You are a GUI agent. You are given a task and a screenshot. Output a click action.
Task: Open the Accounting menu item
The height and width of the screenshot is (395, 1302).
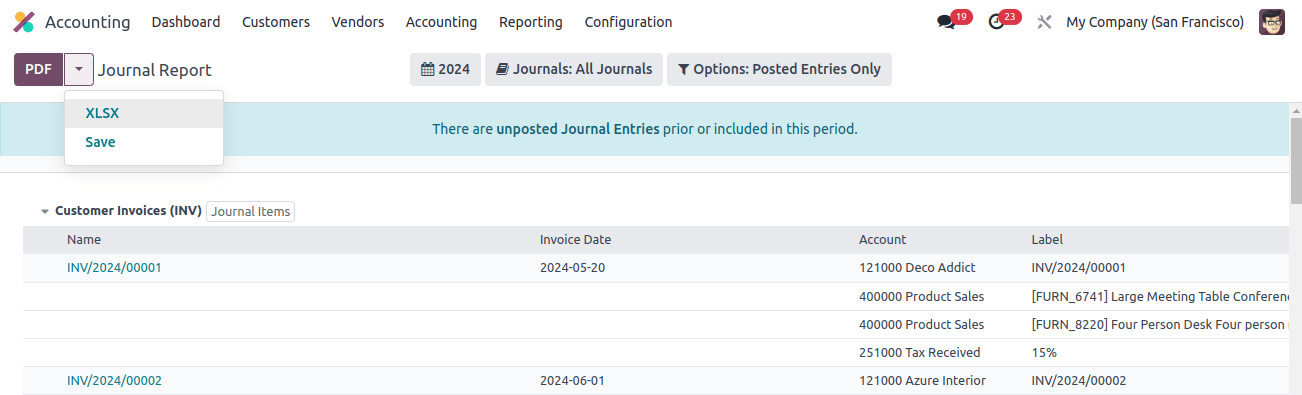(x=441, y=22)
